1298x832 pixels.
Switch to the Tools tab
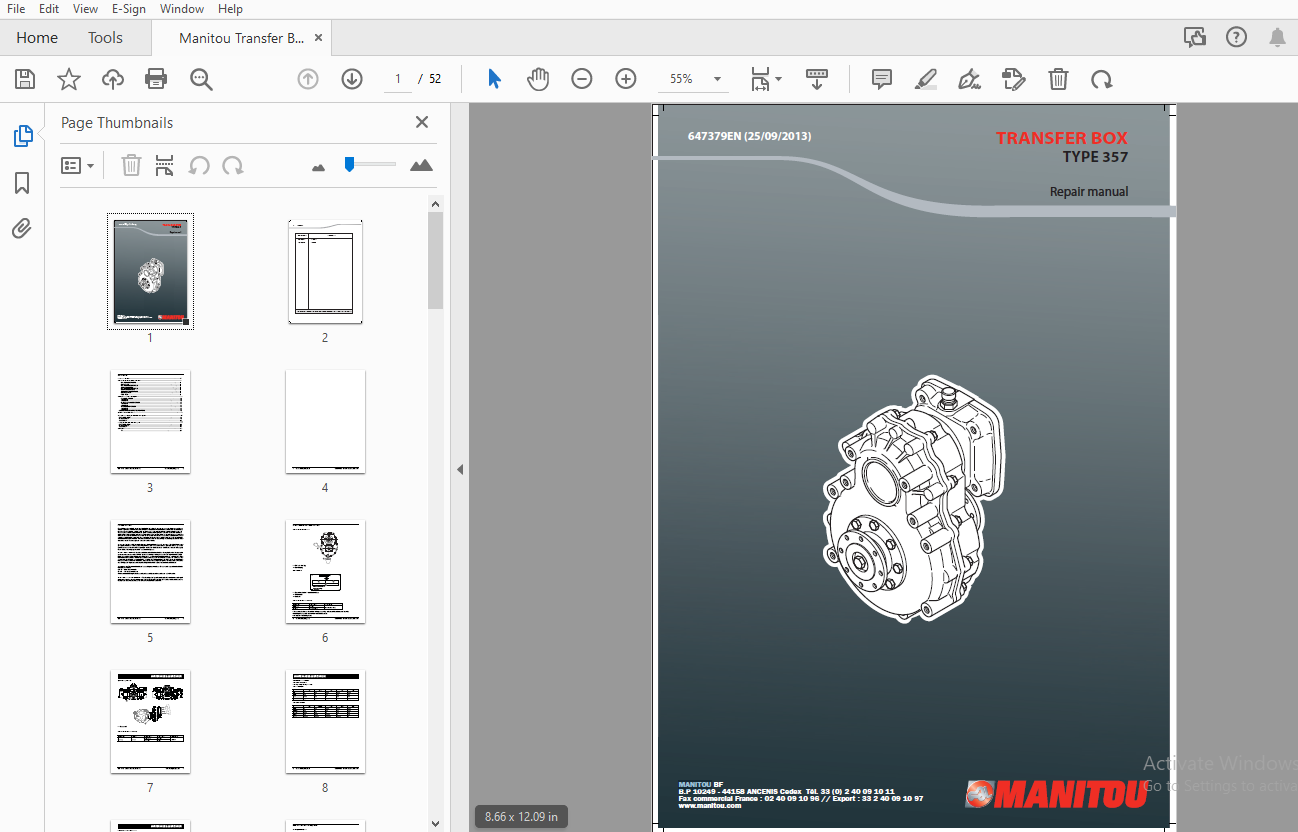[x=105, y=37]
